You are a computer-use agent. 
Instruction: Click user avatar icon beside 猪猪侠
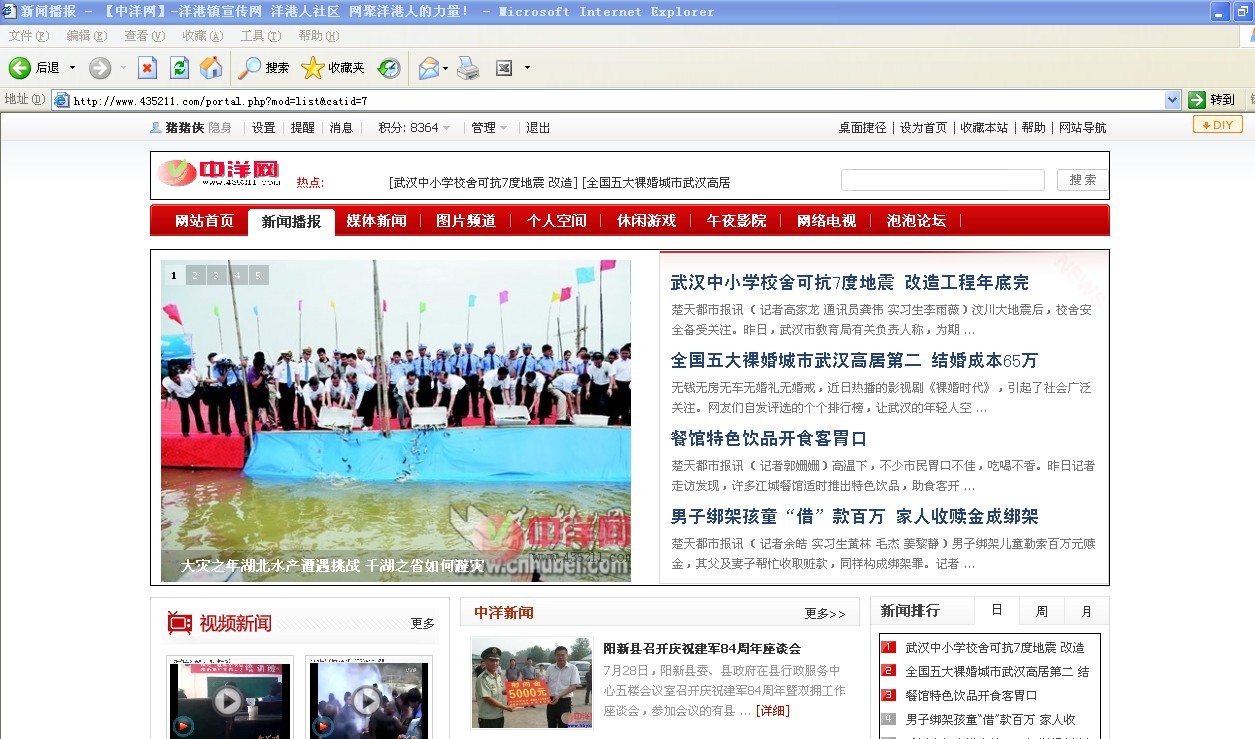[x=156, y=127]
